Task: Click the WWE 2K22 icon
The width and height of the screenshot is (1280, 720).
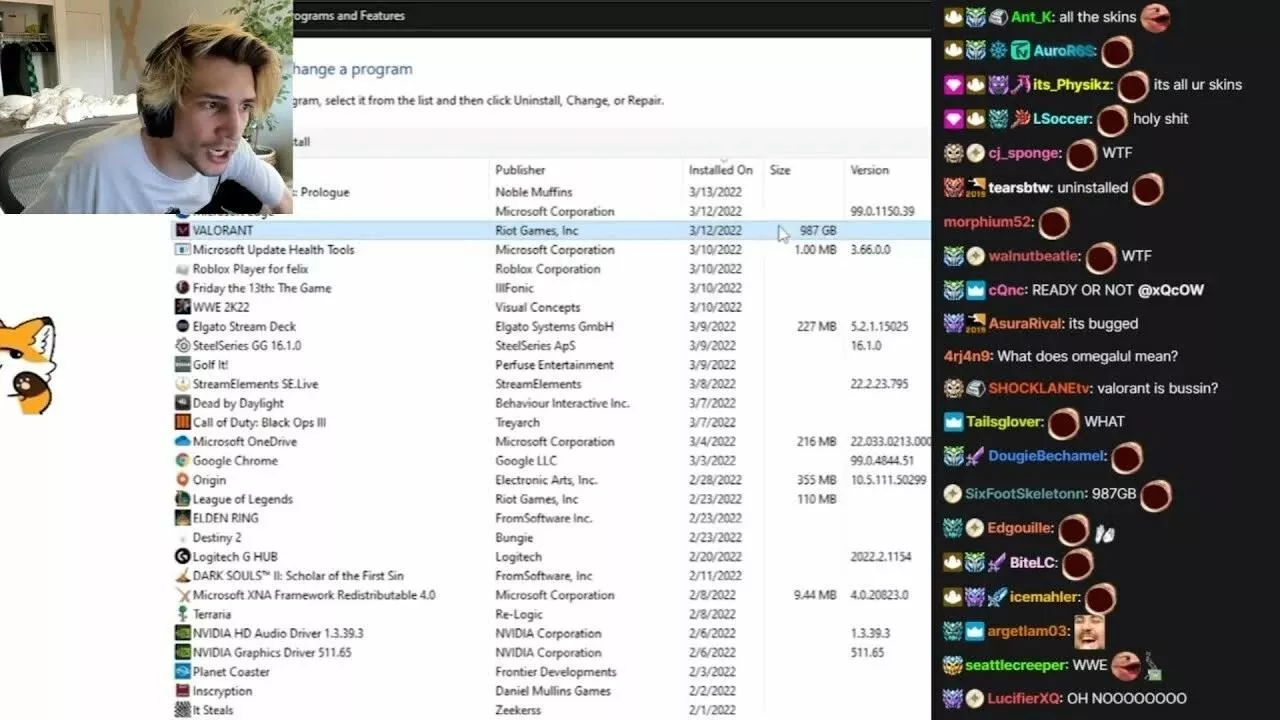Action: coord(182,307)
